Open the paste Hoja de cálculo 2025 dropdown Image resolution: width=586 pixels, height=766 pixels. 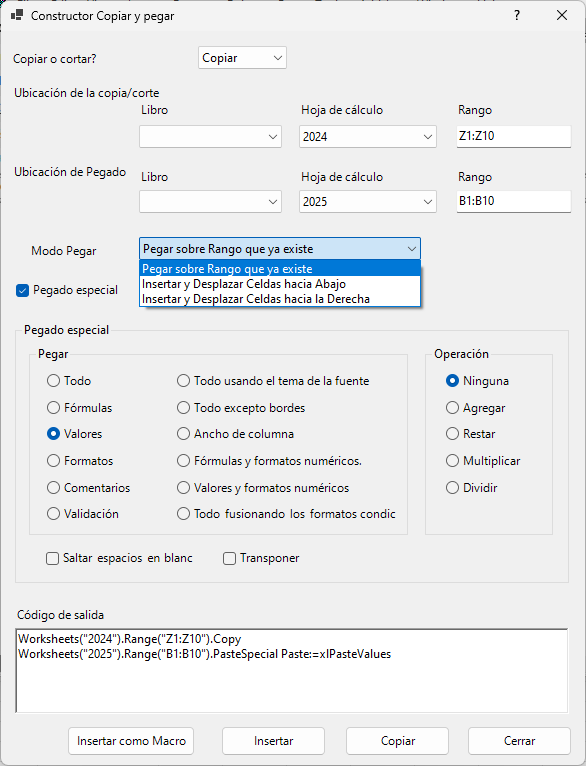(368, 202)
